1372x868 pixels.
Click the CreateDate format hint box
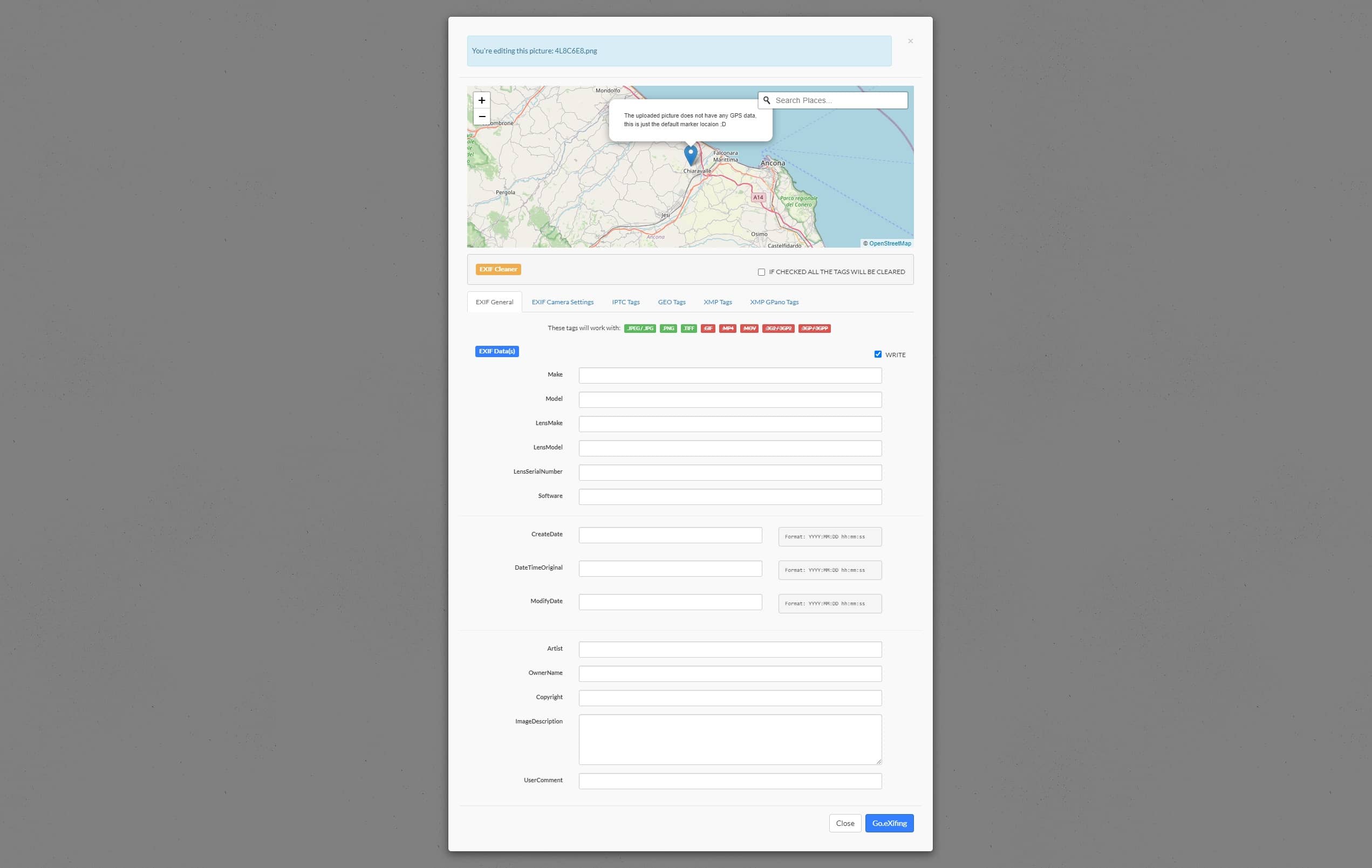(x=830, y=537)
